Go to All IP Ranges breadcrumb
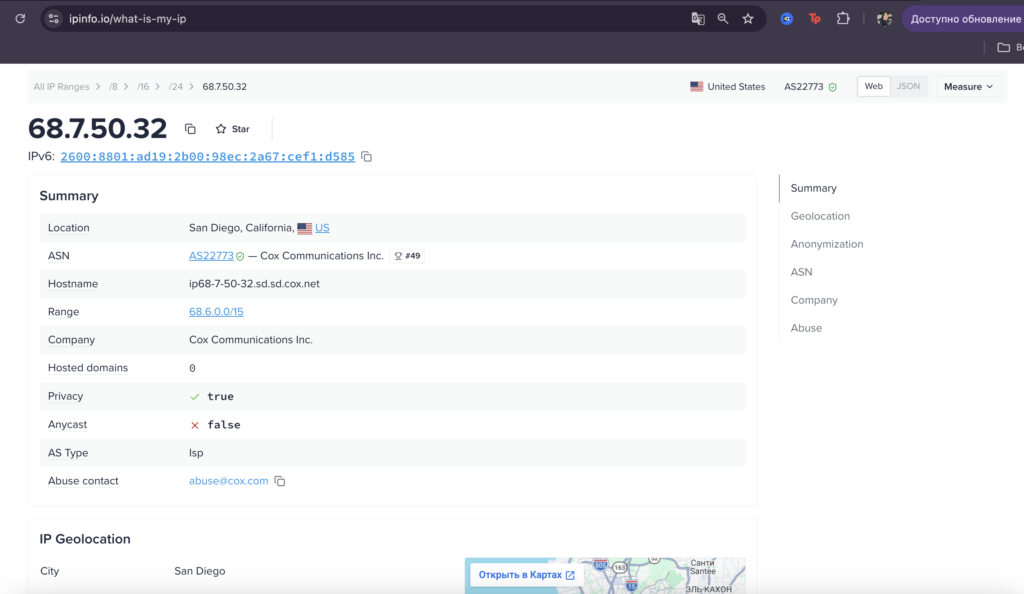The height and width of the screenshot is (594, 1024). [x=61, y=86]
